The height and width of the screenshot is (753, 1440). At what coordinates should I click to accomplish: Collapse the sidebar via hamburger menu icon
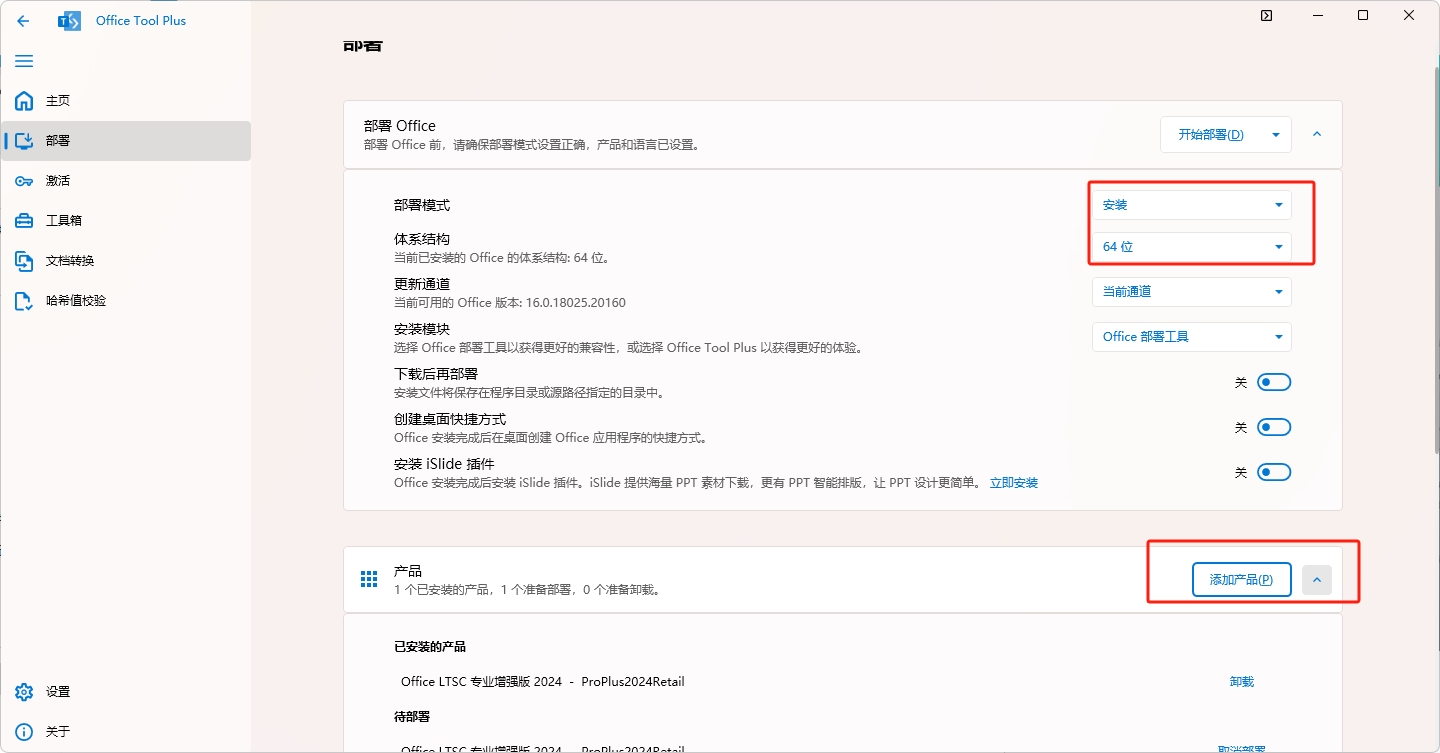[24, 61]
